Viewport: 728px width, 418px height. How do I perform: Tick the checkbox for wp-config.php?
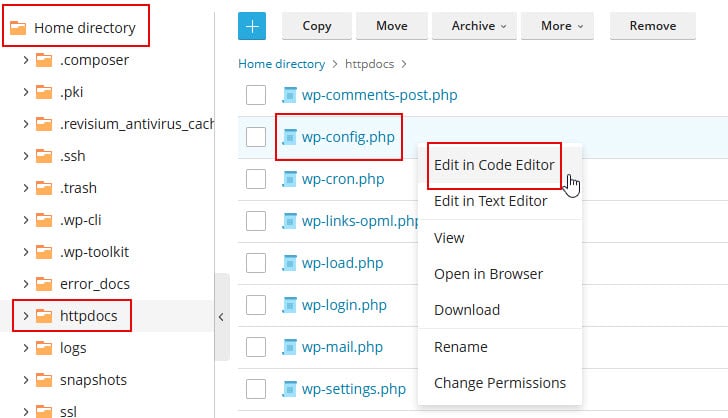[x=256, y=137]
